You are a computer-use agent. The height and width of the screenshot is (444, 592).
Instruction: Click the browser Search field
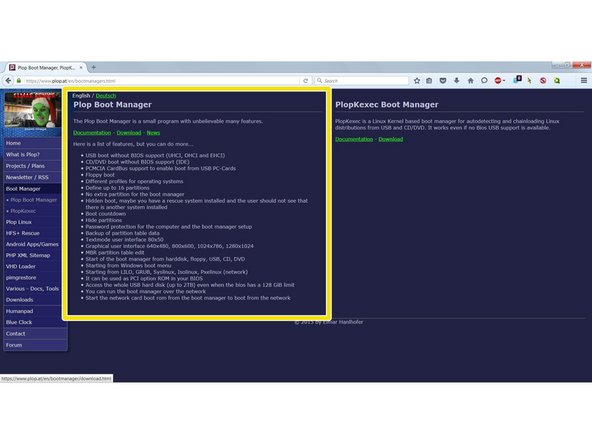pyautogui.click(x=362, y=81)
